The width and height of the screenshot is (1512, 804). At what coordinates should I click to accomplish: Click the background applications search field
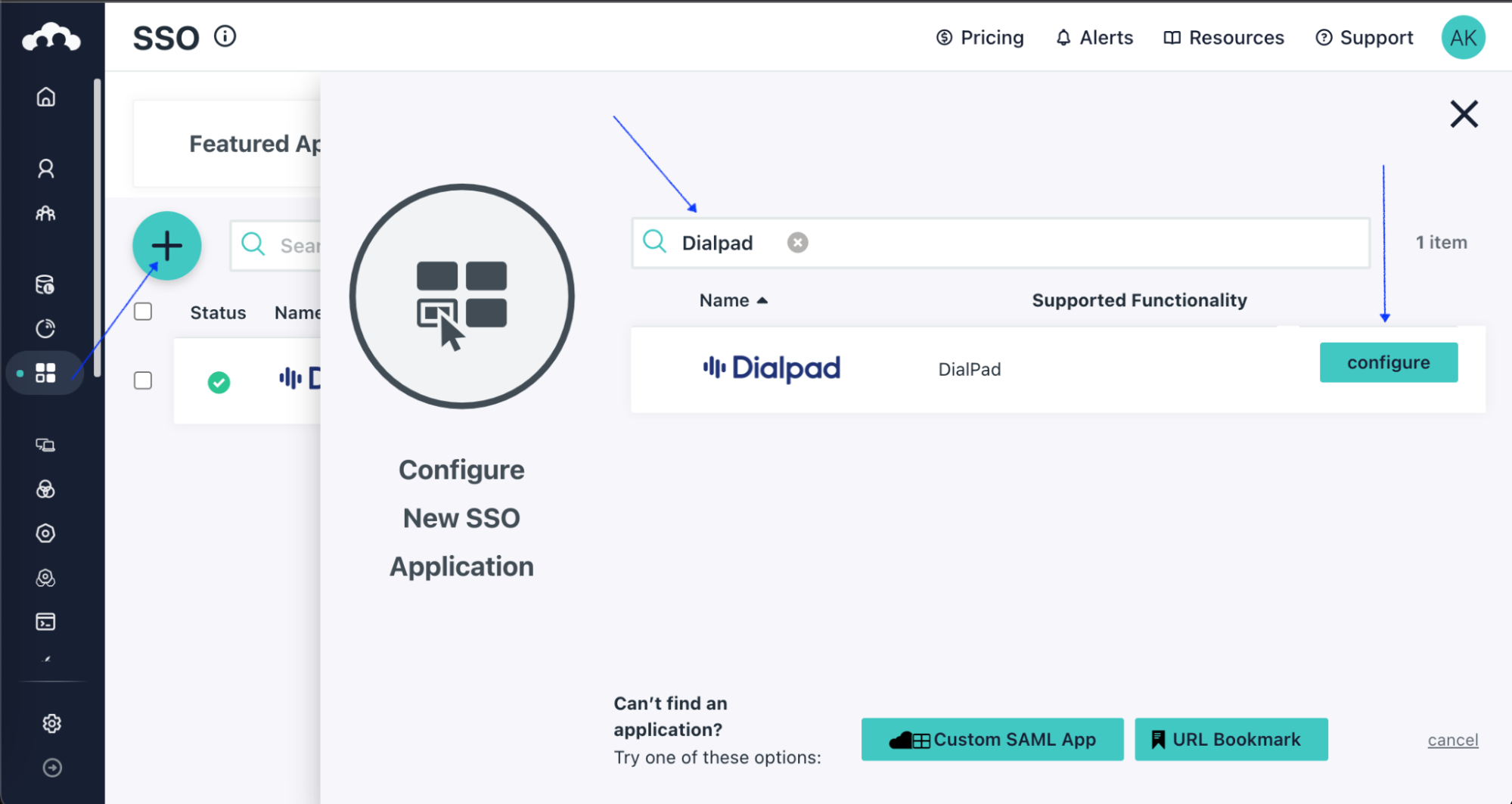click(x=275, y=246)
